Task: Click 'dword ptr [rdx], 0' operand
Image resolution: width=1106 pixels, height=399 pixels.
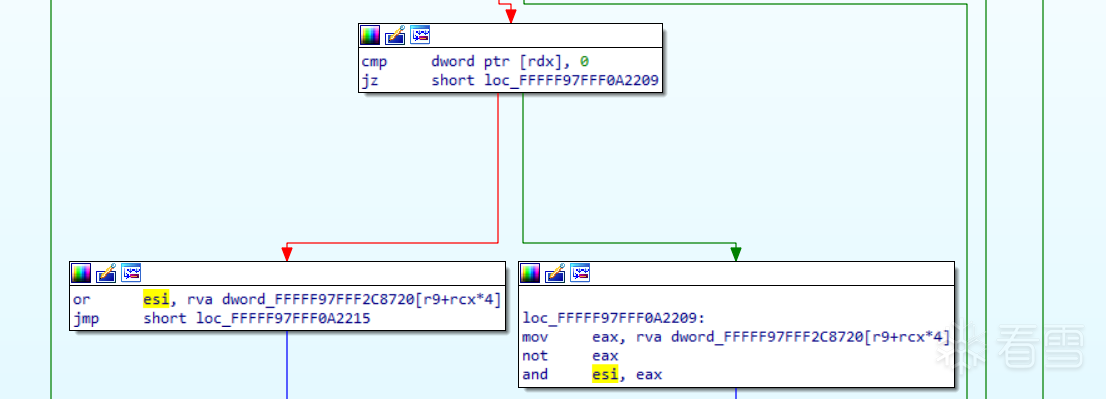Action: click(510, 62)
